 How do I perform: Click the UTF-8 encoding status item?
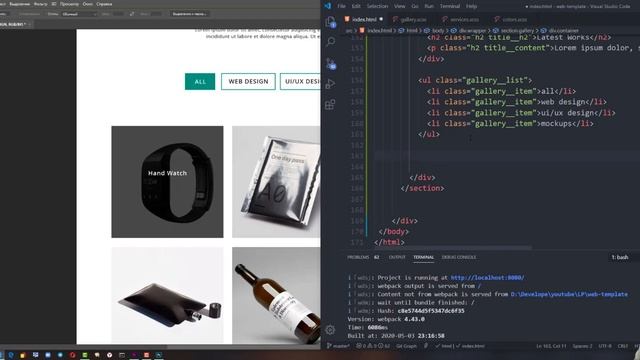pyautogui.click(x=605, y=346)
